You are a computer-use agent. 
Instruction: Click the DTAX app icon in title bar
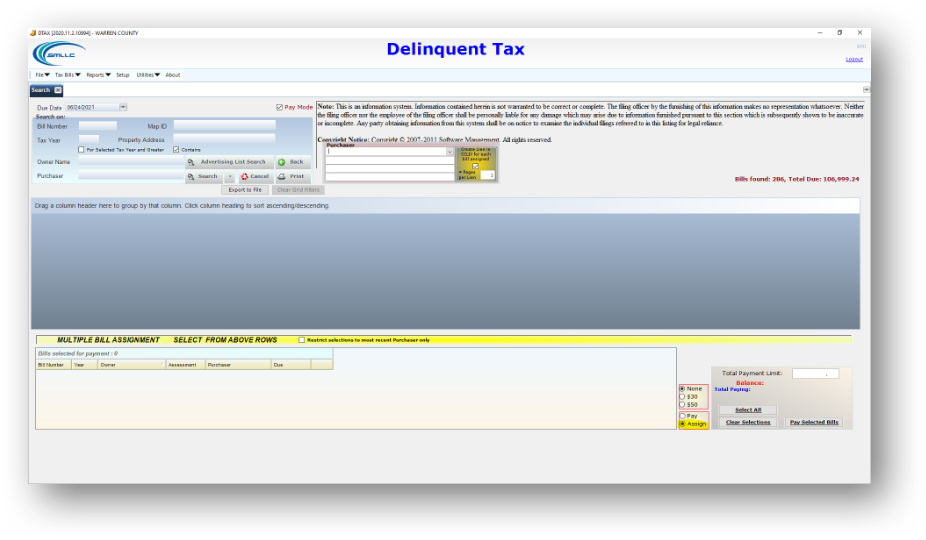pyautogui.click(x=33, y=32)
